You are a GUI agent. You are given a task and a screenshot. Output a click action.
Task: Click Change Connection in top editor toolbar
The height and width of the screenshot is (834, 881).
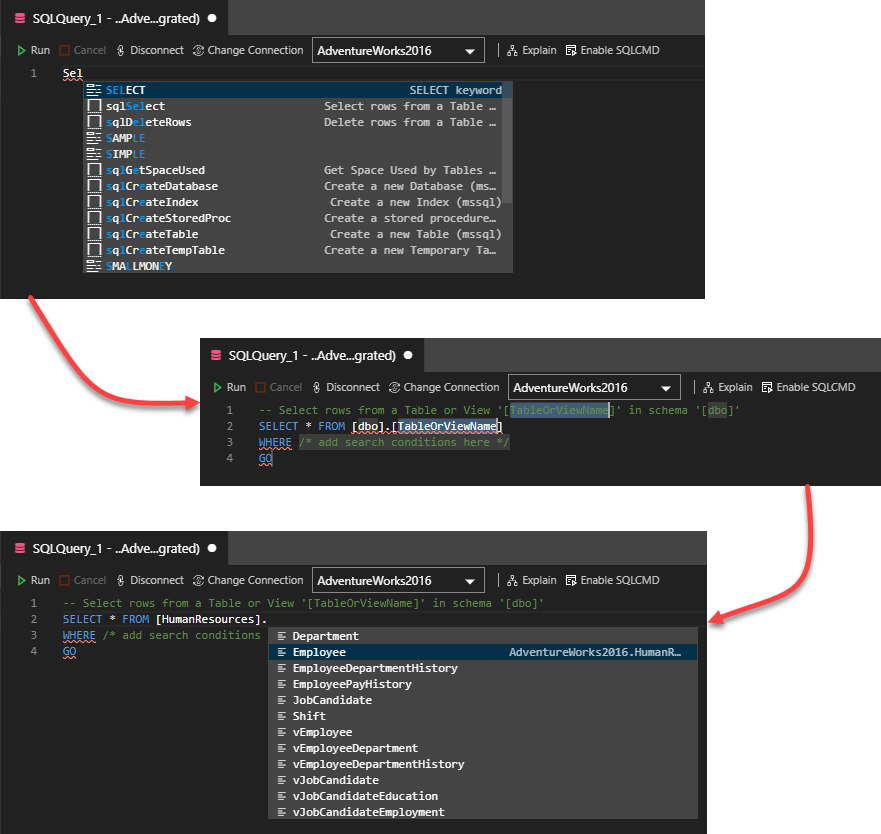click(x=248, y=51)
